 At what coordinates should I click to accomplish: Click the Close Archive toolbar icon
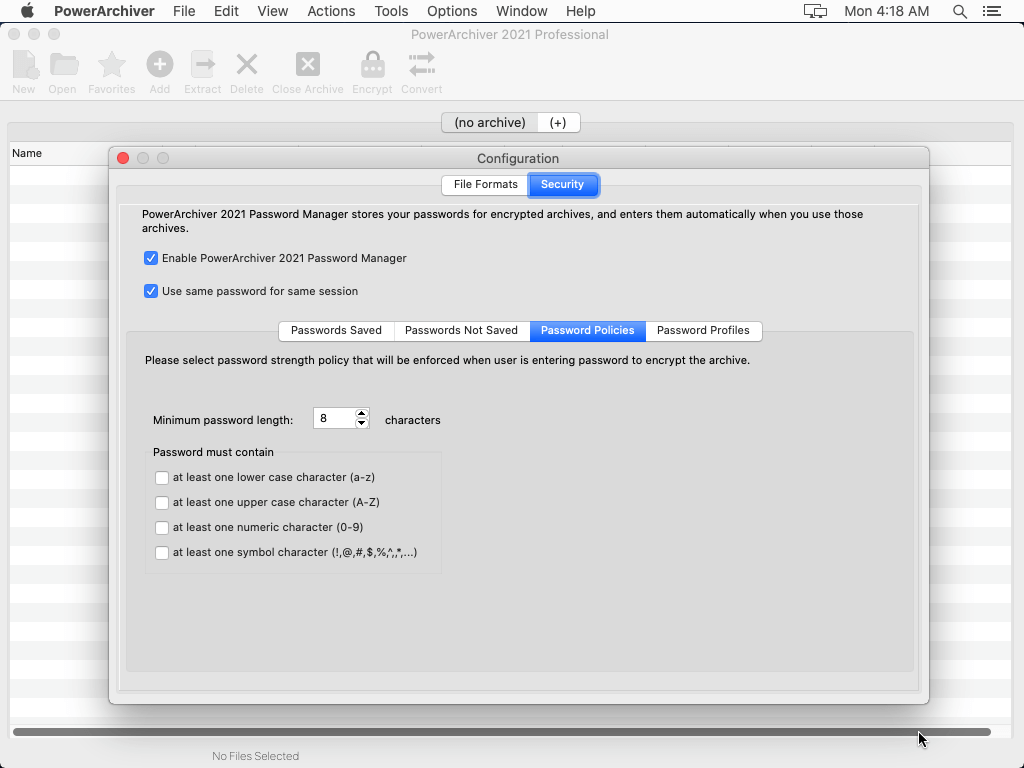pos(308,65)
